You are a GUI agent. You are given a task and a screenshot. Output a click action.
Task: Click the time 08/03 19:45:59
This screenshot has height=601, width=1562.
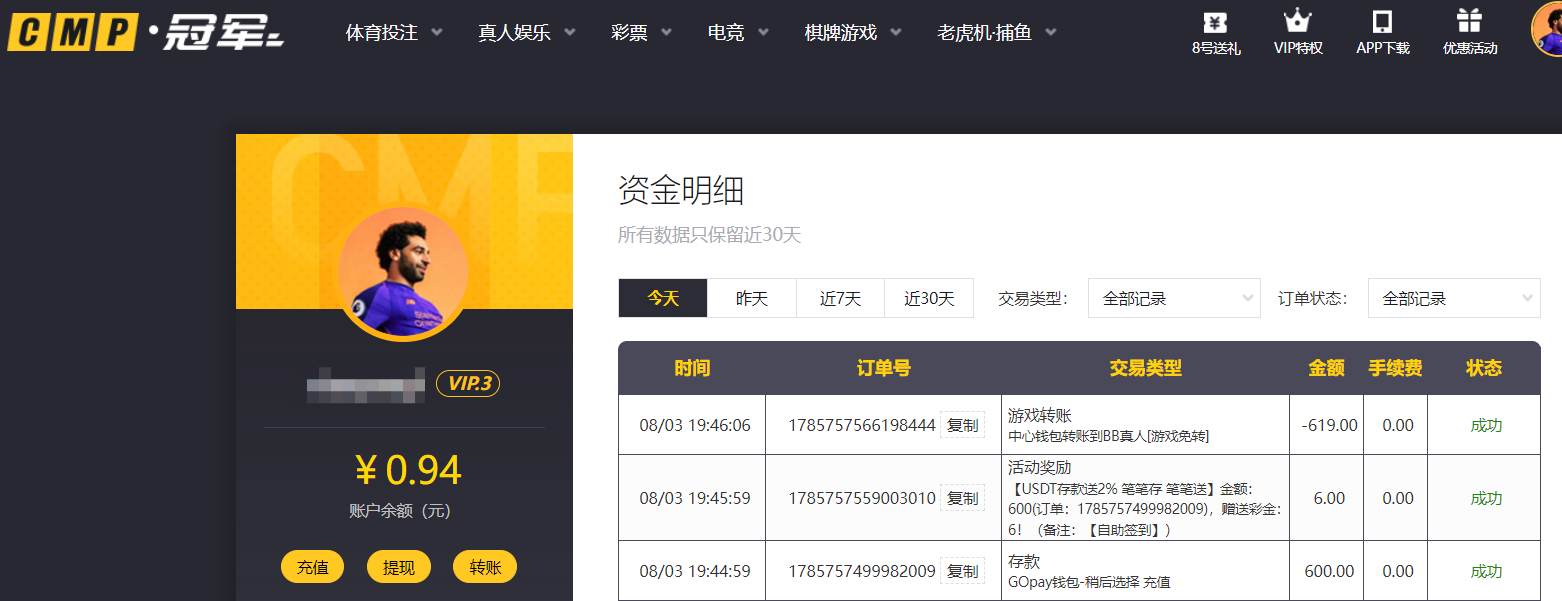pos(695,498)
